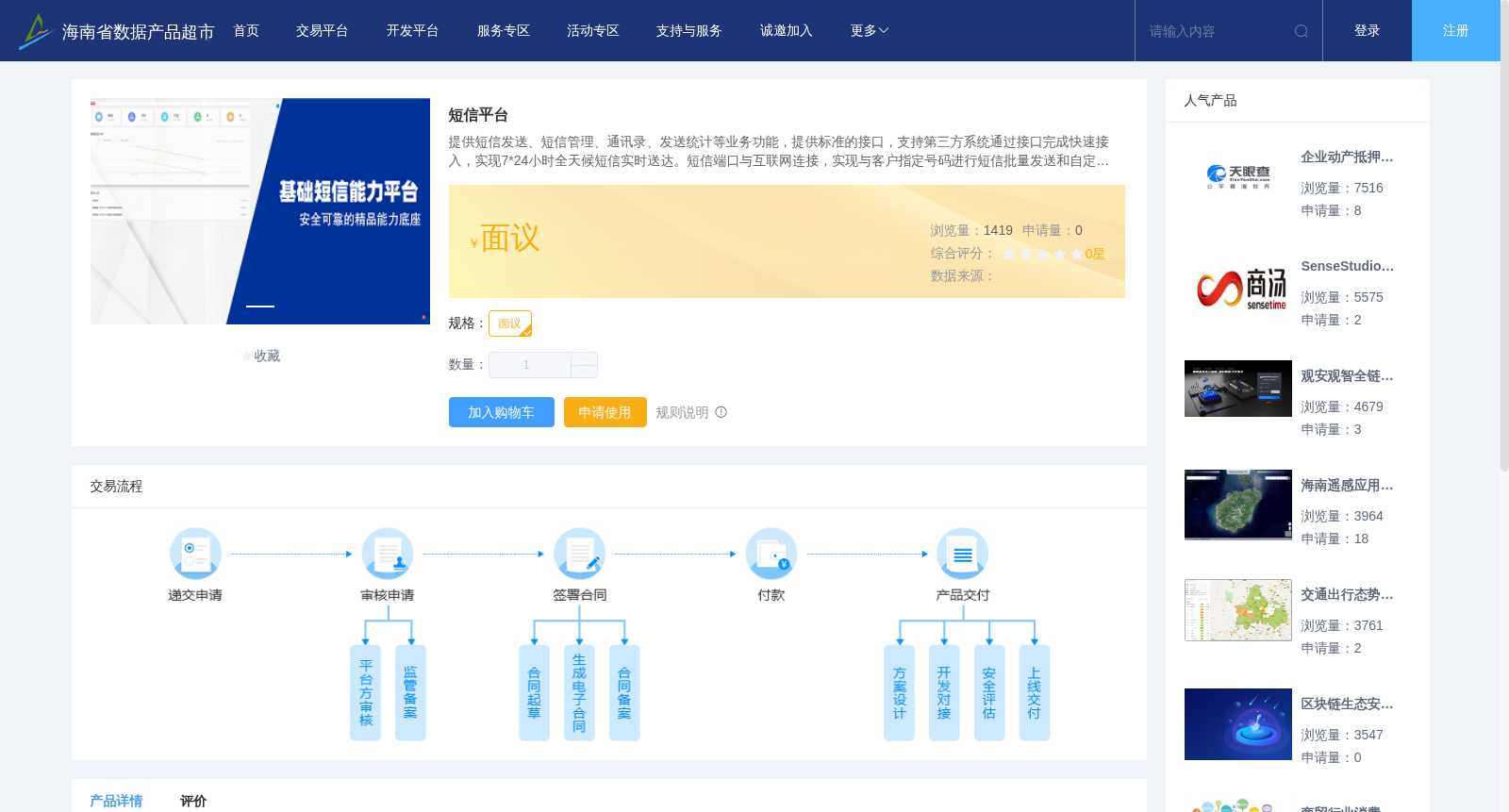The height and width of the screenshot is (812, 1509).
Task: Click the 海南省数据产品超市 site title
Action: pyautogui.click(x=139, y=32)
